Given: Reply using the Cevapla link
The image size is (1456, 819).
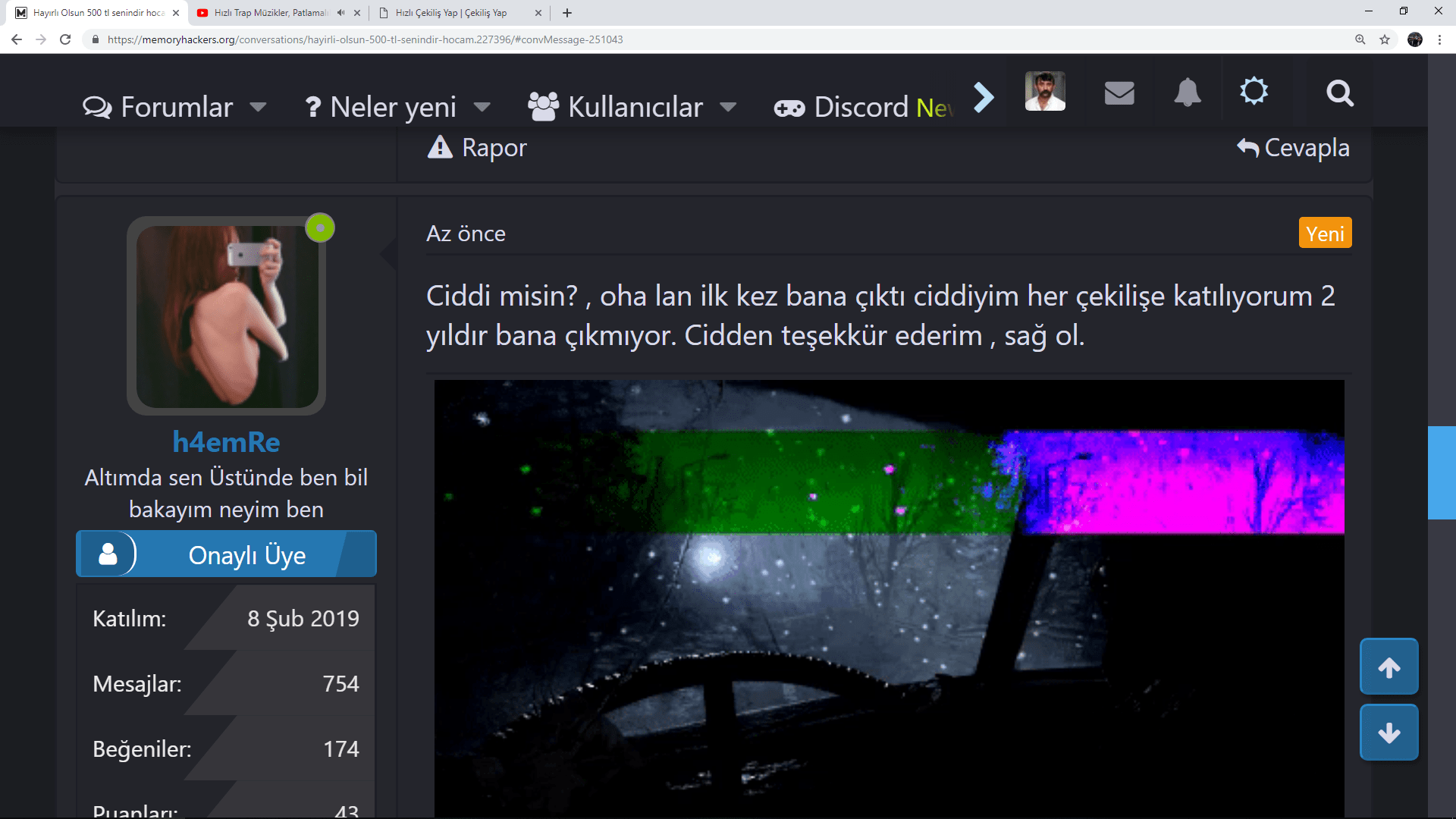Looking at the screenshot, I should [x=1293, y=147].
